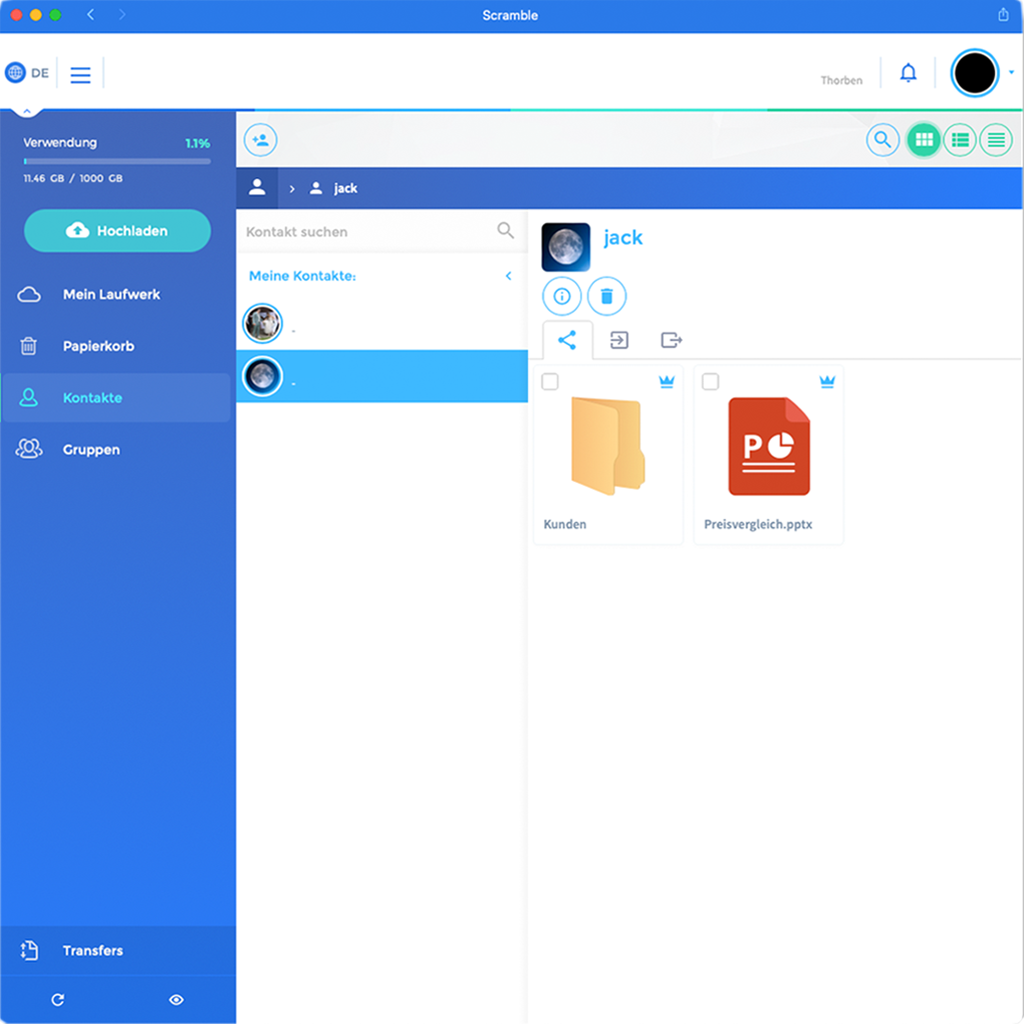1024x1024 pixels.
Task: Open Mein Laufwerk
Action: pos(116,295)
